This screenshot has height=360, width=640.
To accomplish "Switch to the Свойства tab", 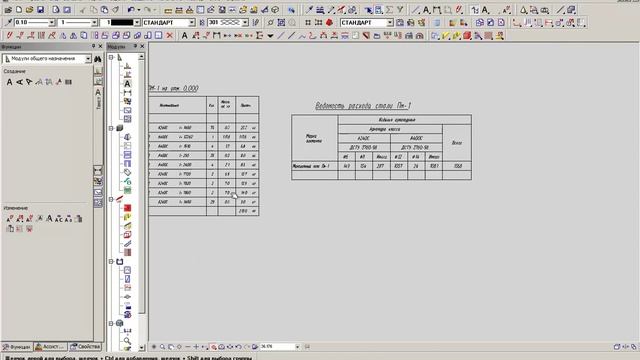I will (85, 347).
